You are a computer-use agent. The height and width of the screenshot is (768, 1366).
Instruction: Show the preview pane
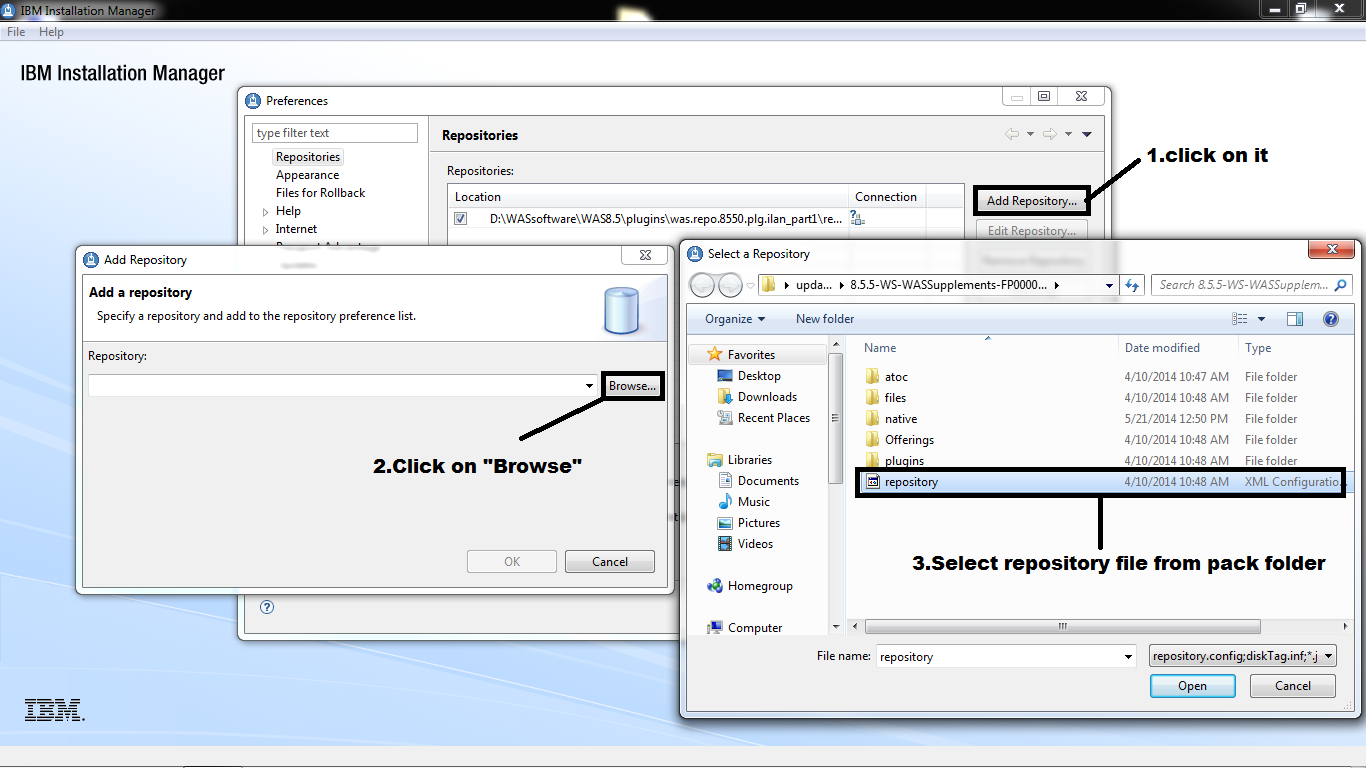(1295, 318)
